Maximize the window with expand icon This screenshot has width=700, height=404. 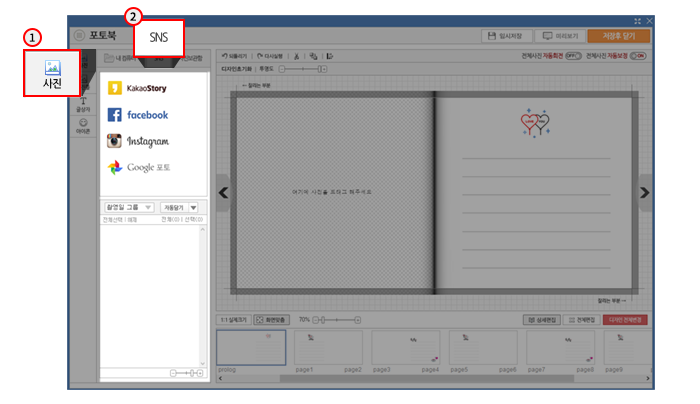click(637, 21)
